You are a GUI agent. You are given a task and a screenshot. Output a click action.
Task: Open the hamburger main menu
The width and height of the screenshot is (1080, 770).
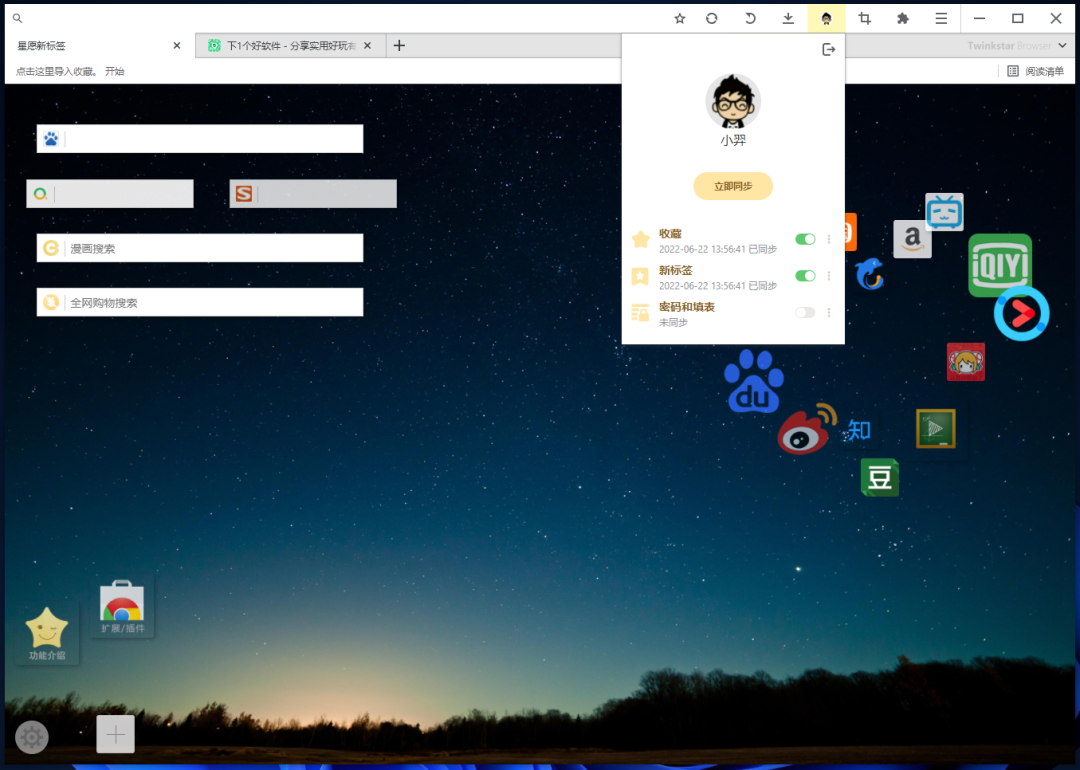pos(941,19)
